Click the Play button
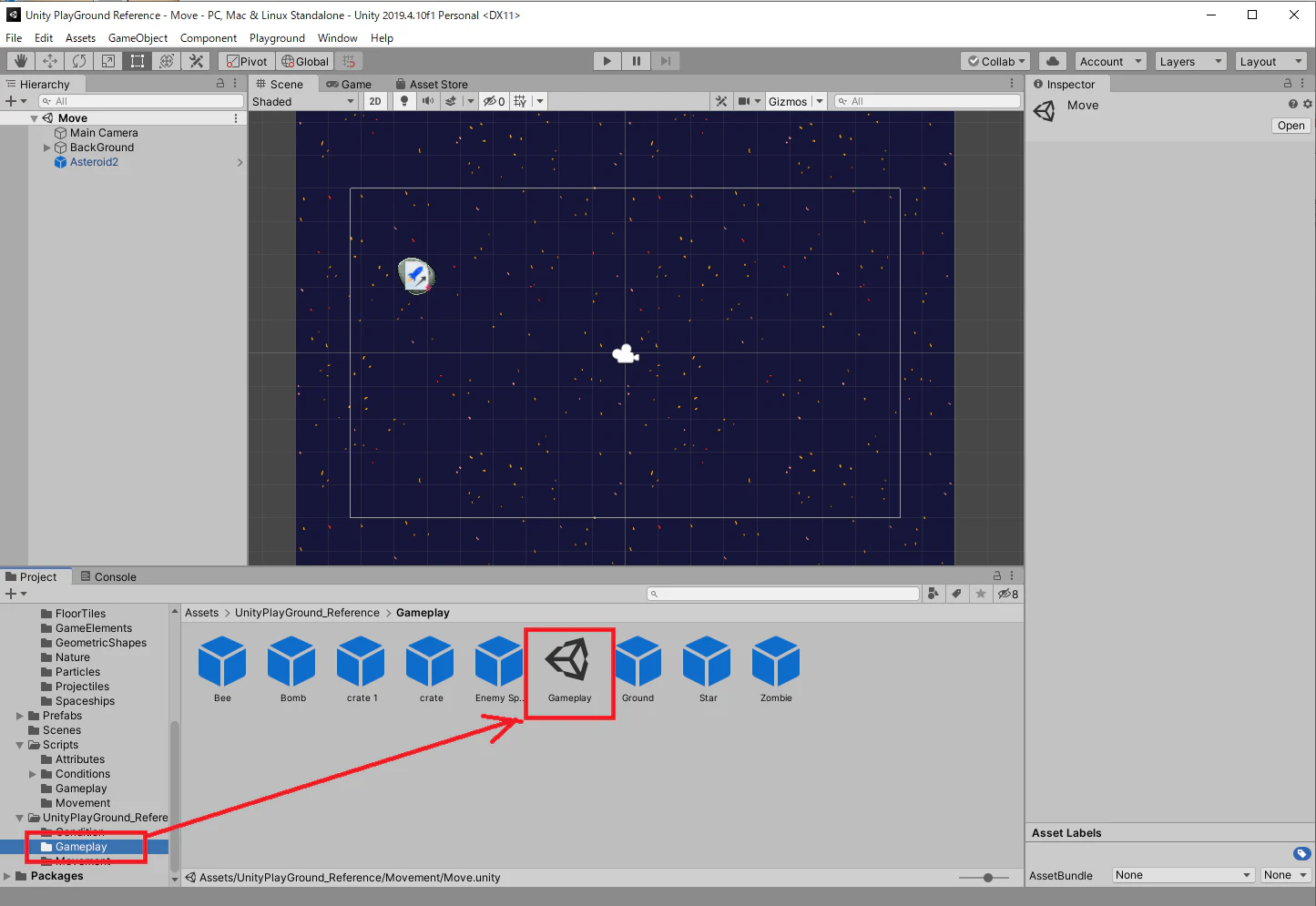Viewport: 1316px width, 906px height. pos(607,61)
